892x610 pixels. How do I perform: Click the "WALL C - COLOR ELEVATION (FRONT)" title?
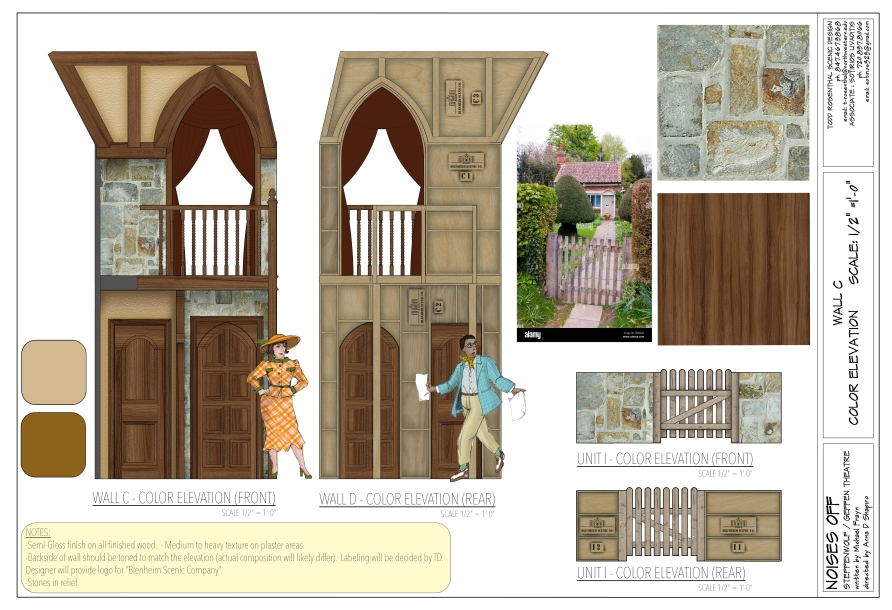coord(184,497)
